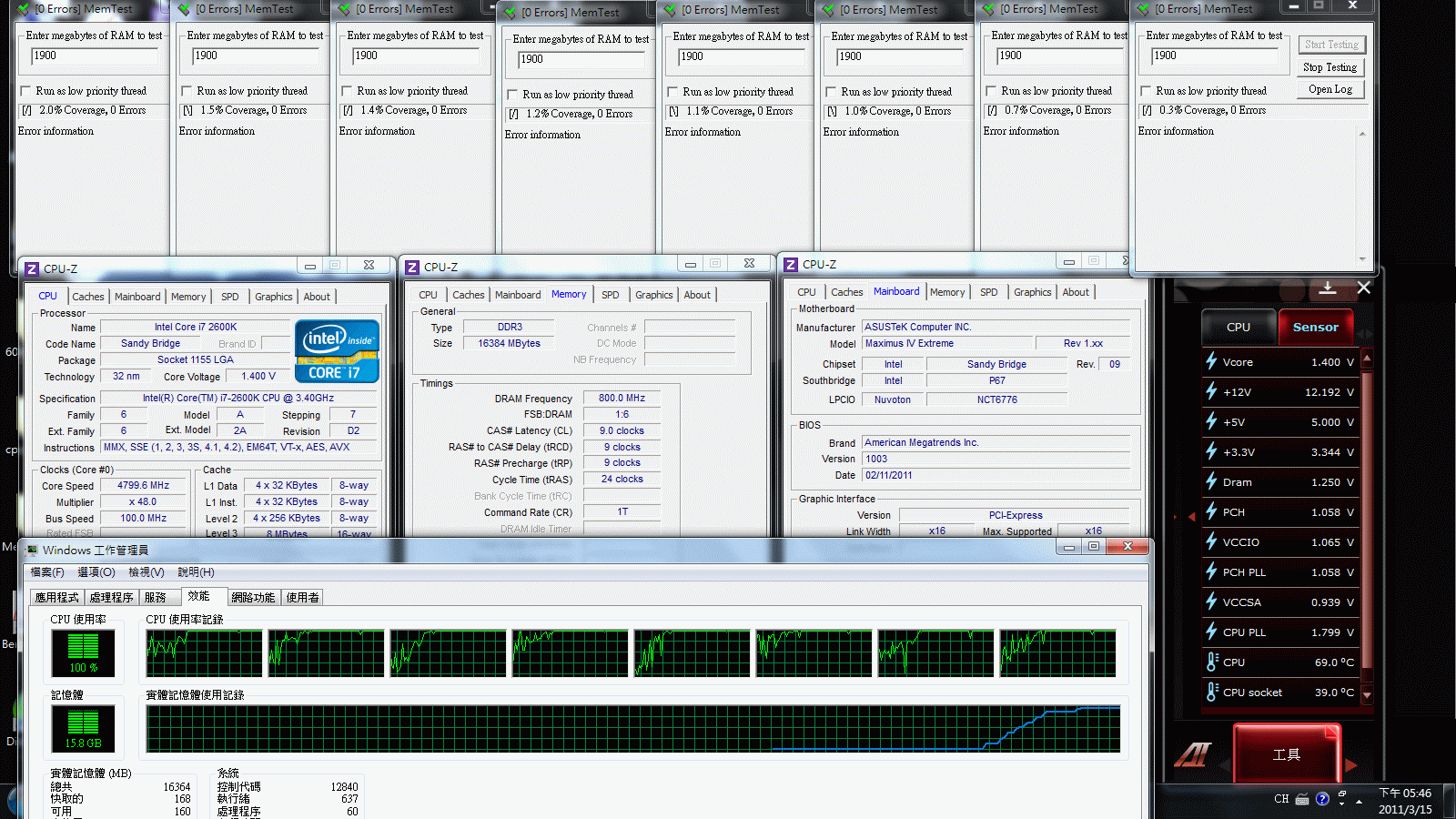The width and height of the screenshot is (1456, 819).
Task: Click the CH language indicator in the tray
Action: click(x=1281, y=799)
